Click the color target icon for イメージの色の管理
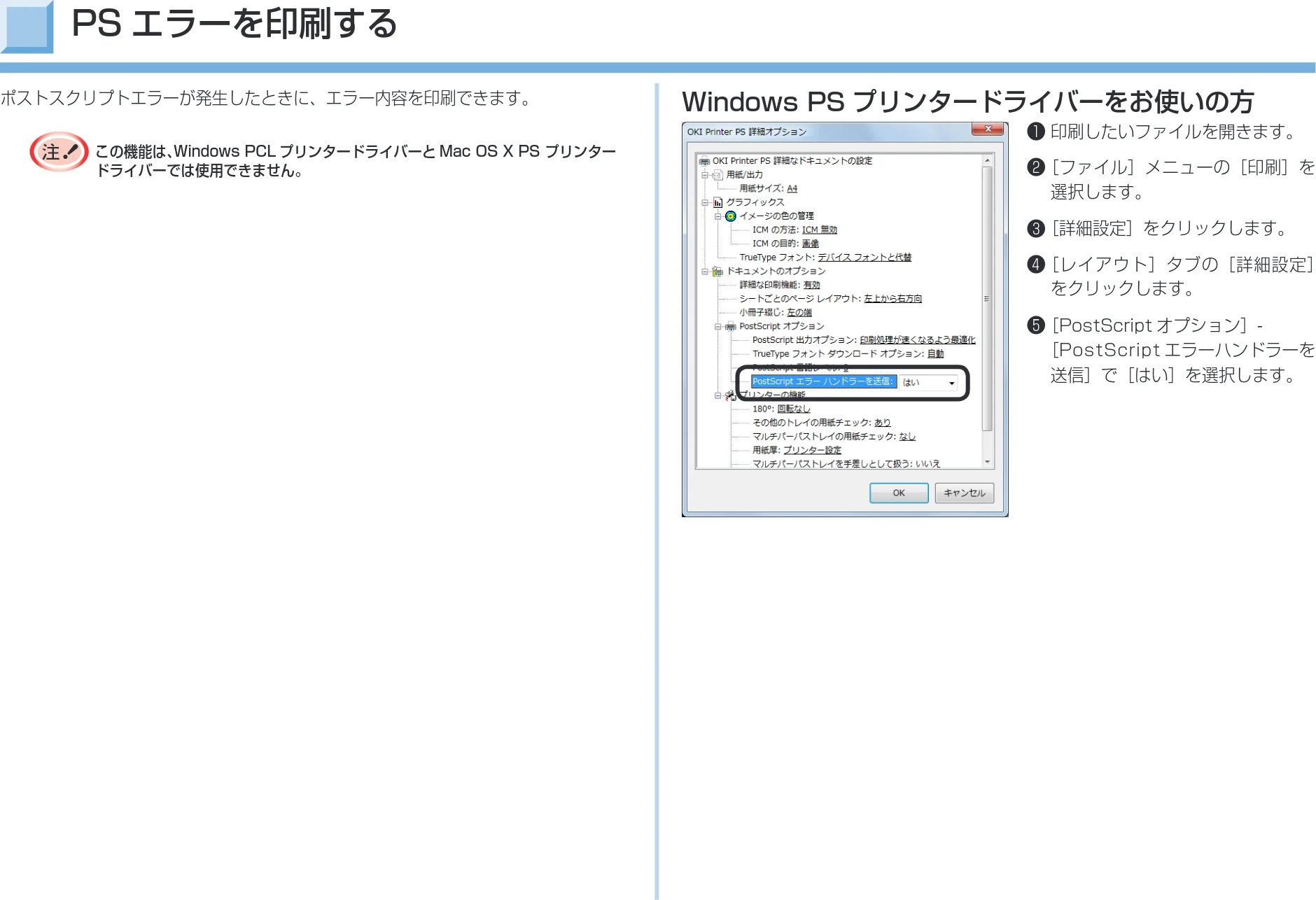The image size is (1316, 900). [x=731, y=216]
